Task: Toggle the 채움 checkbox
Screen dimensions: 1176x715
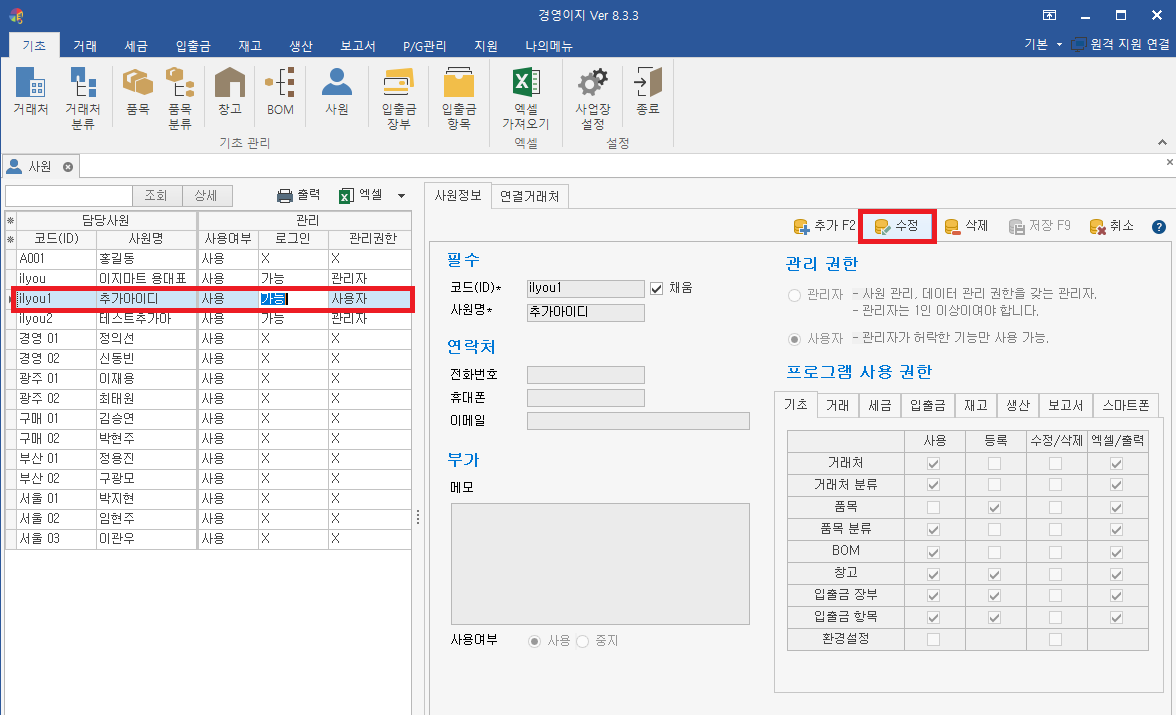Action: click(x=657, y=288)
